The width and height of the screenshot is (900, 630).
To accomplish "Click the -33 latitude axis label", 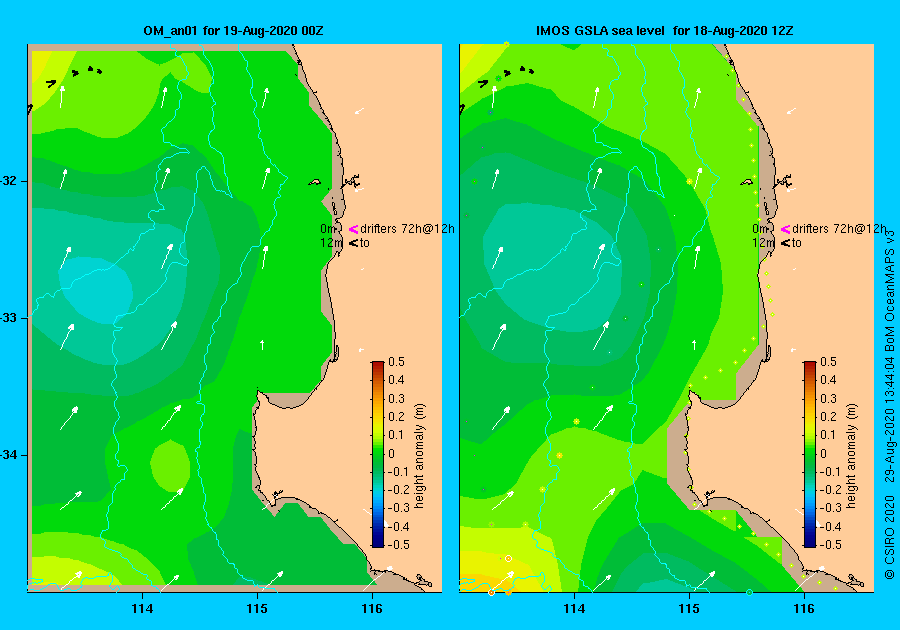I will (9, 318).
